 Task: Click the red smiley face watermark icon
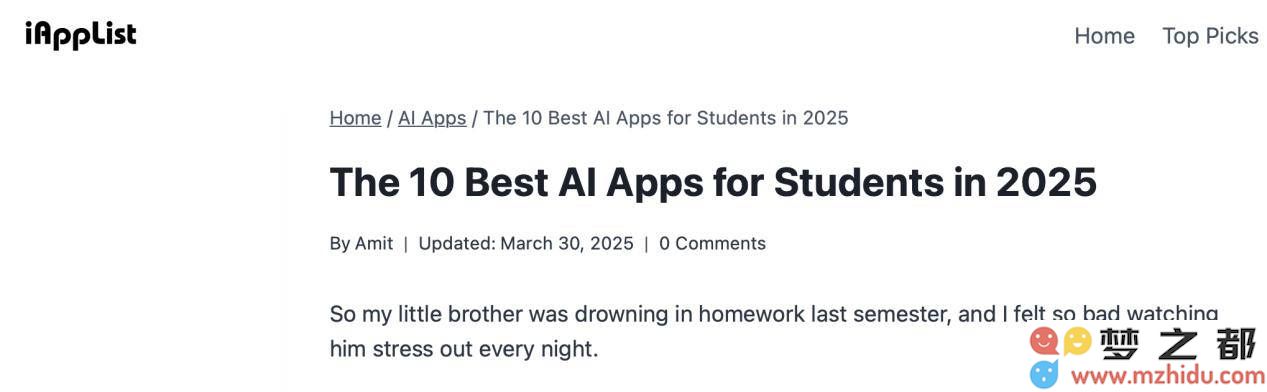click(1044, 341)
